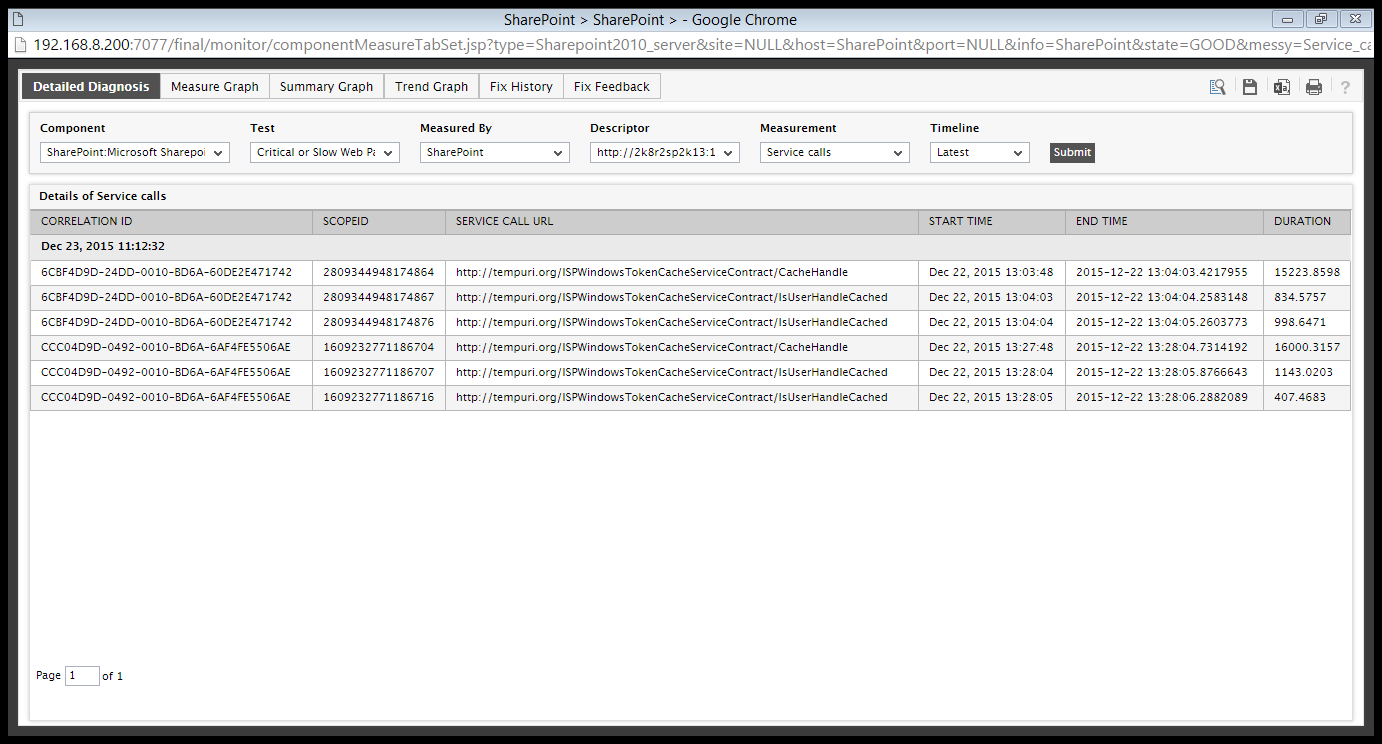Click the IsUserHandleCached URL in the 407.4683 row
The width and height of the screenshot is (1382, 744).
(x=672, y=397)
